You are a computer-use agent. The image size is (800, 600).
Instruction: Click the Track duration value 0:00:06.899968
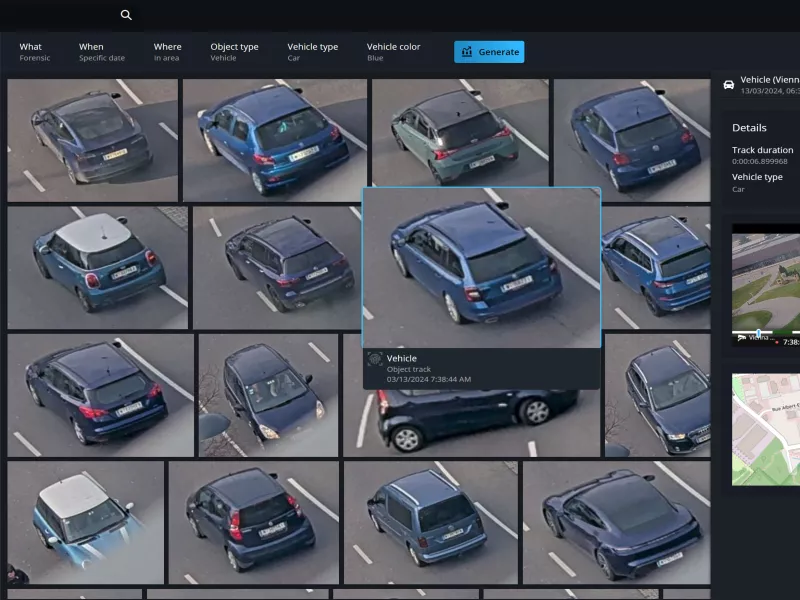pyautogui.click(x=760, y=161)
